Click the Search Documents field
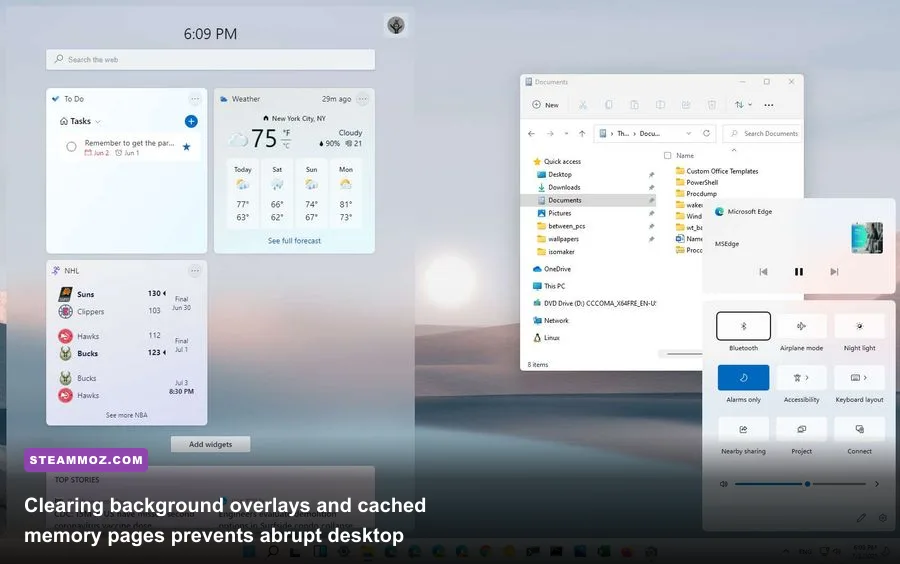The image size is (900, 564). (762, 133)
